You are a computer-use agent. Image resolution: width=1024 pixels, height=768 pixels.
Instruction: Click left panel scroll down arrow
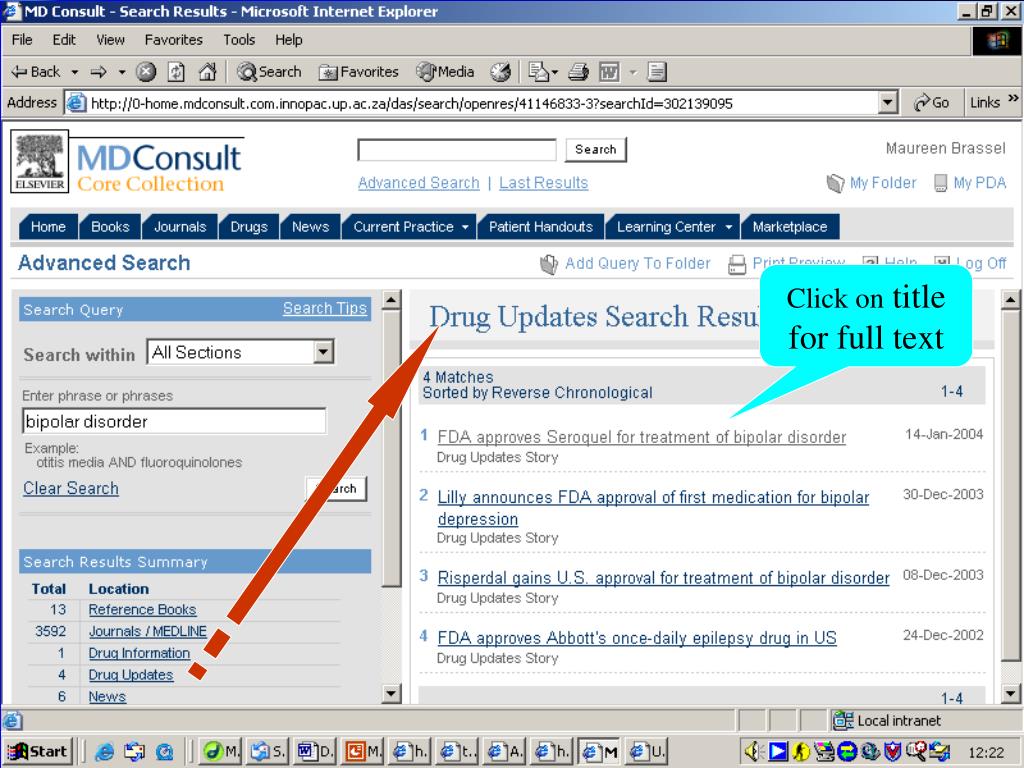(391, 693)
